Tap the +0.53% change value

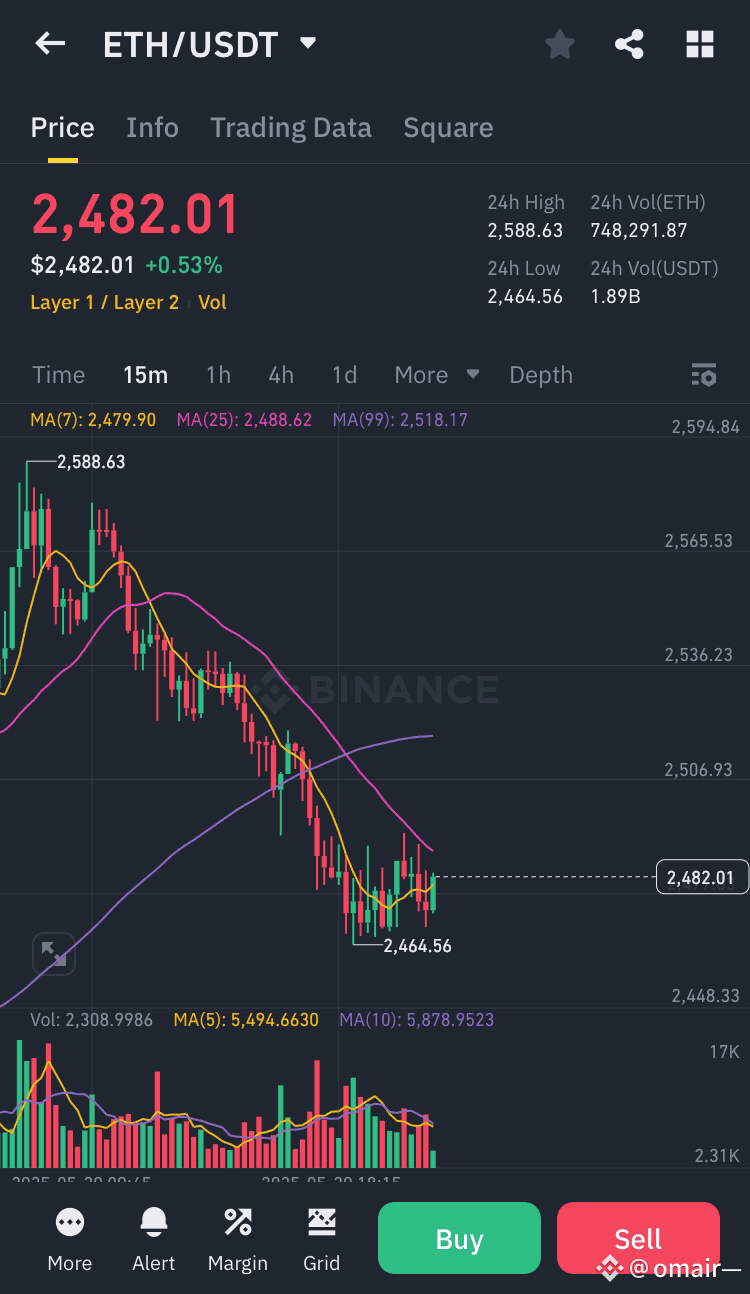tap(183, 265)
